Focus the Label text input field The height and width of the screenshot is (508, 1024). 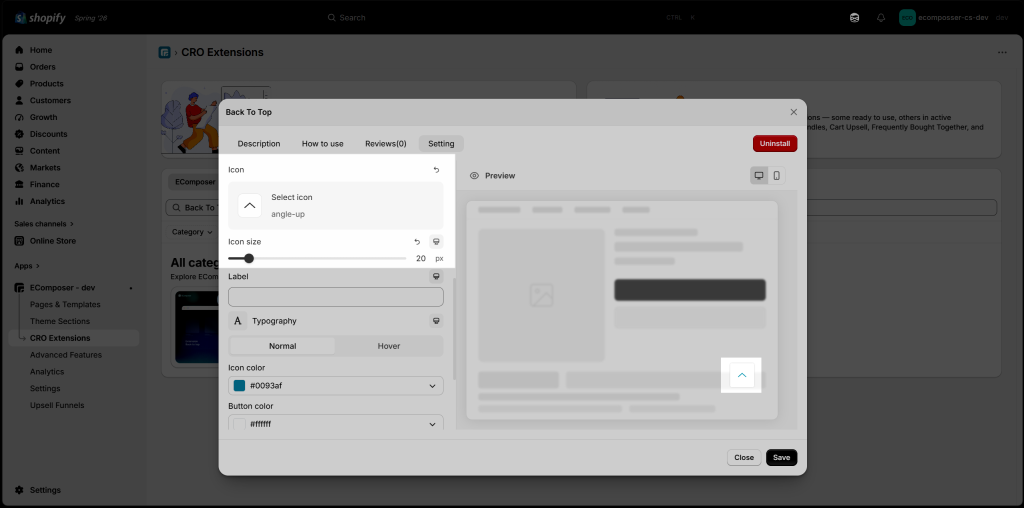[336, 297]
